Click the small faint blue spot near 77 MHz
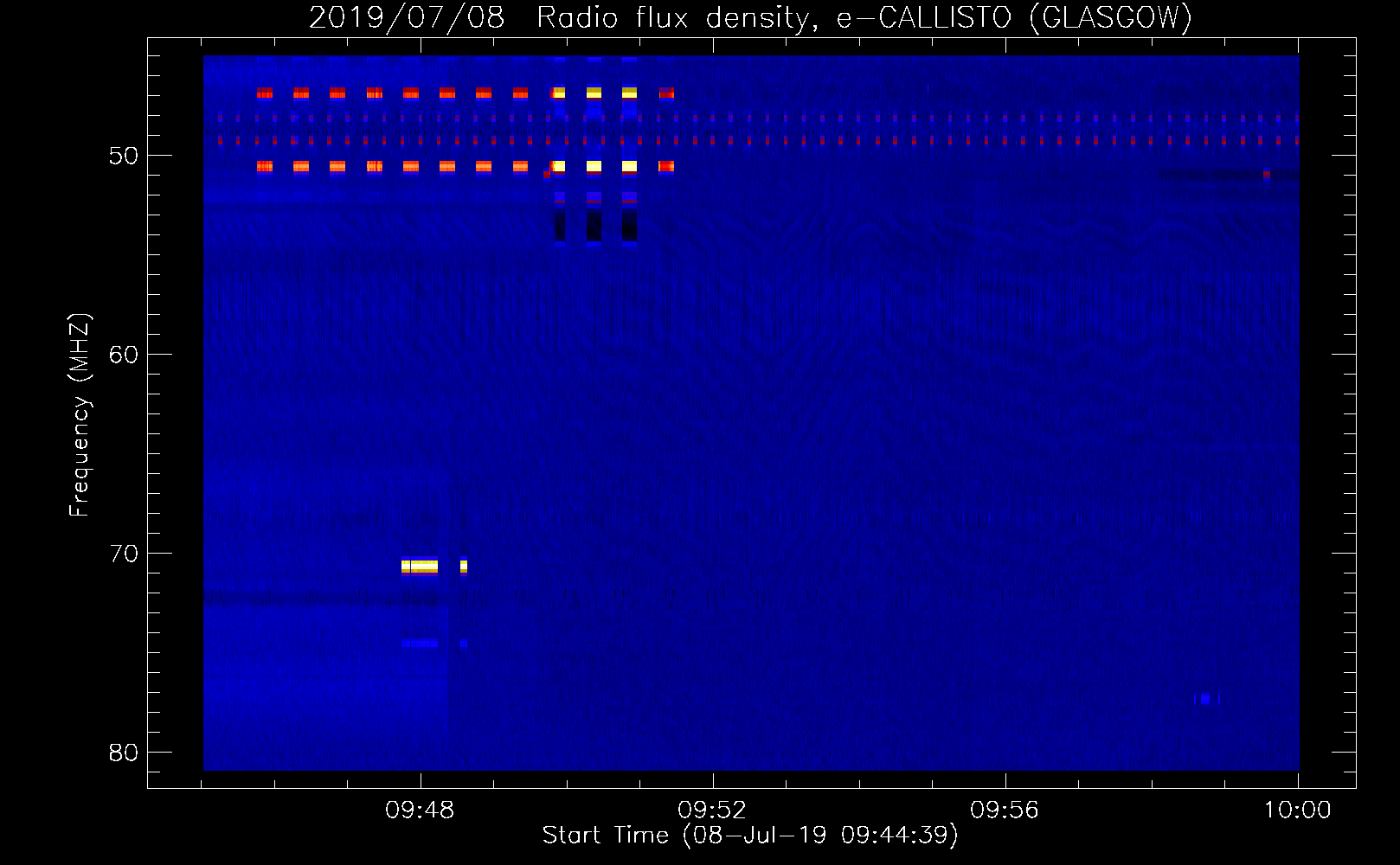The width and height of the screenshot is (1400, 865). 1206,698
